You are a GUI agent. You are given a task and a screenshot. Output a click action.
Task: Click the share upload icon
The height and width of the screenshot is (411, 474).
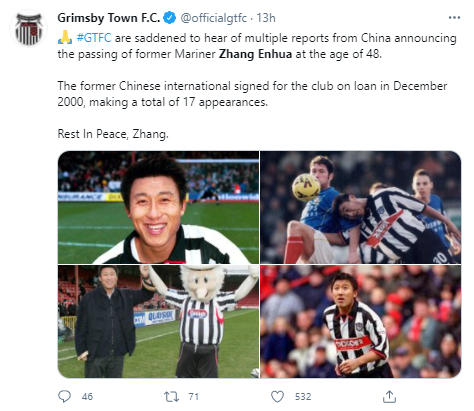389,396
